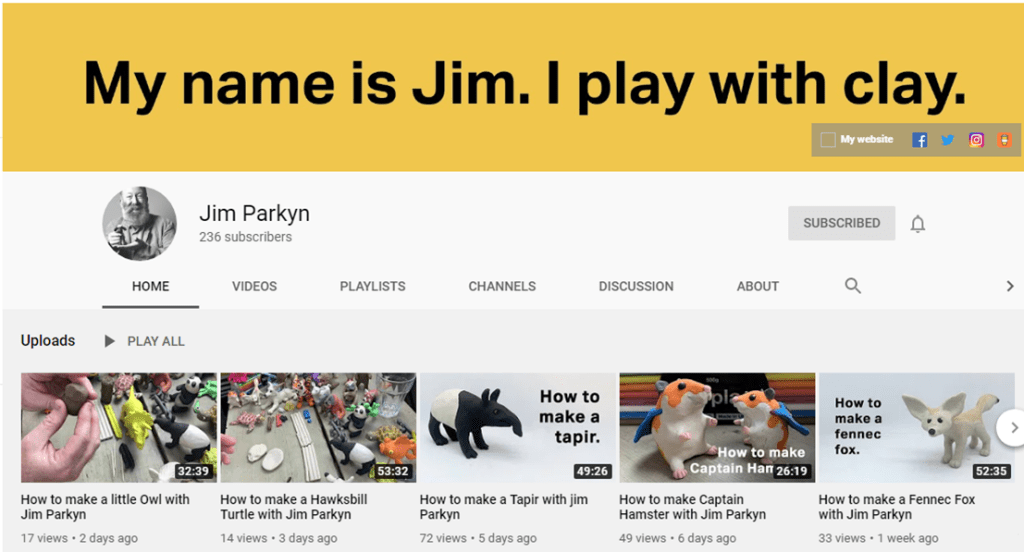Screen dimensions: 1024x552
Task: Show more uploads with the round arrow
Action: coord(1012,428)
